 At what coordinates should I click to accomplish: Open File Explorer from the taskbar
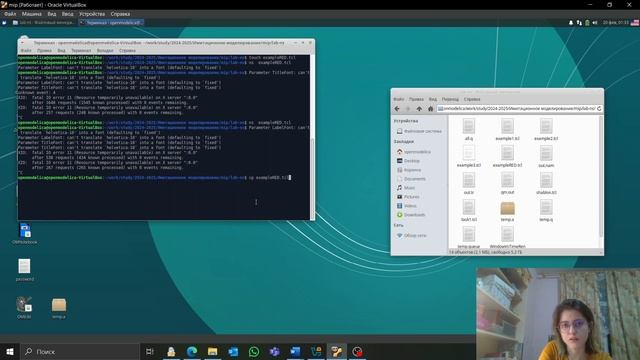(x=213, y=351)
